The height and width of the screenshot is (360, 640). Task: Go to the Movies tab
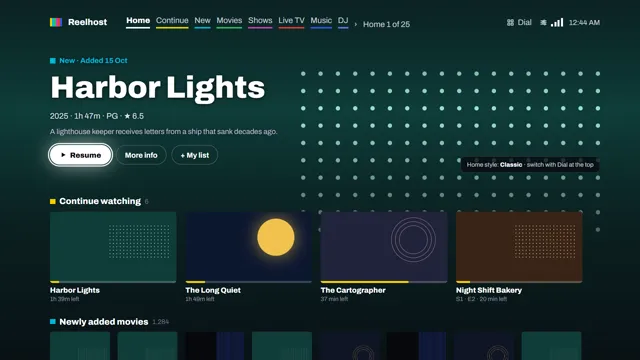(229, 21)
